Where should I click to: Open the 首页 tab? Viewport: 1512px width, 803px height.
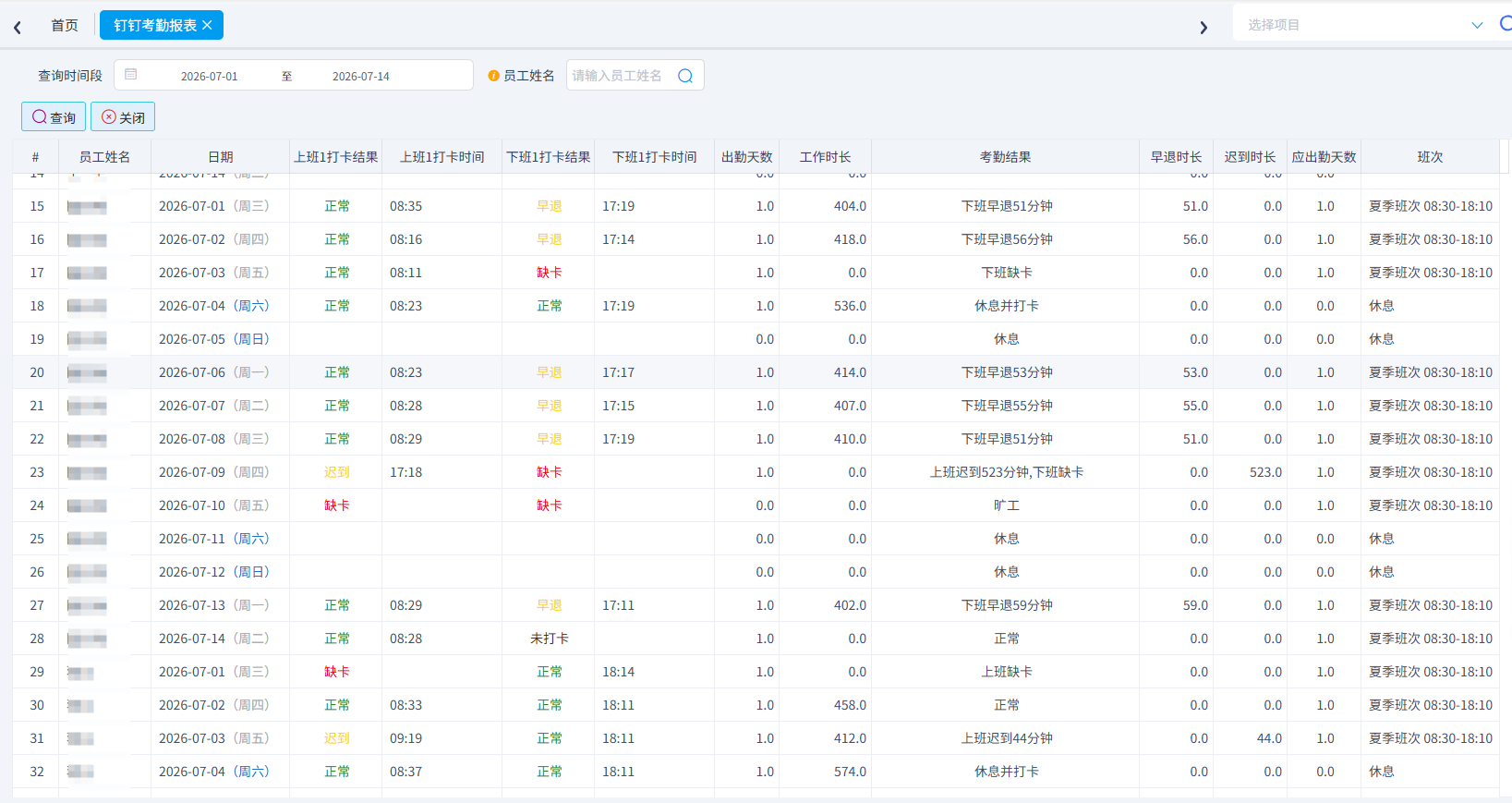point(65,26)
